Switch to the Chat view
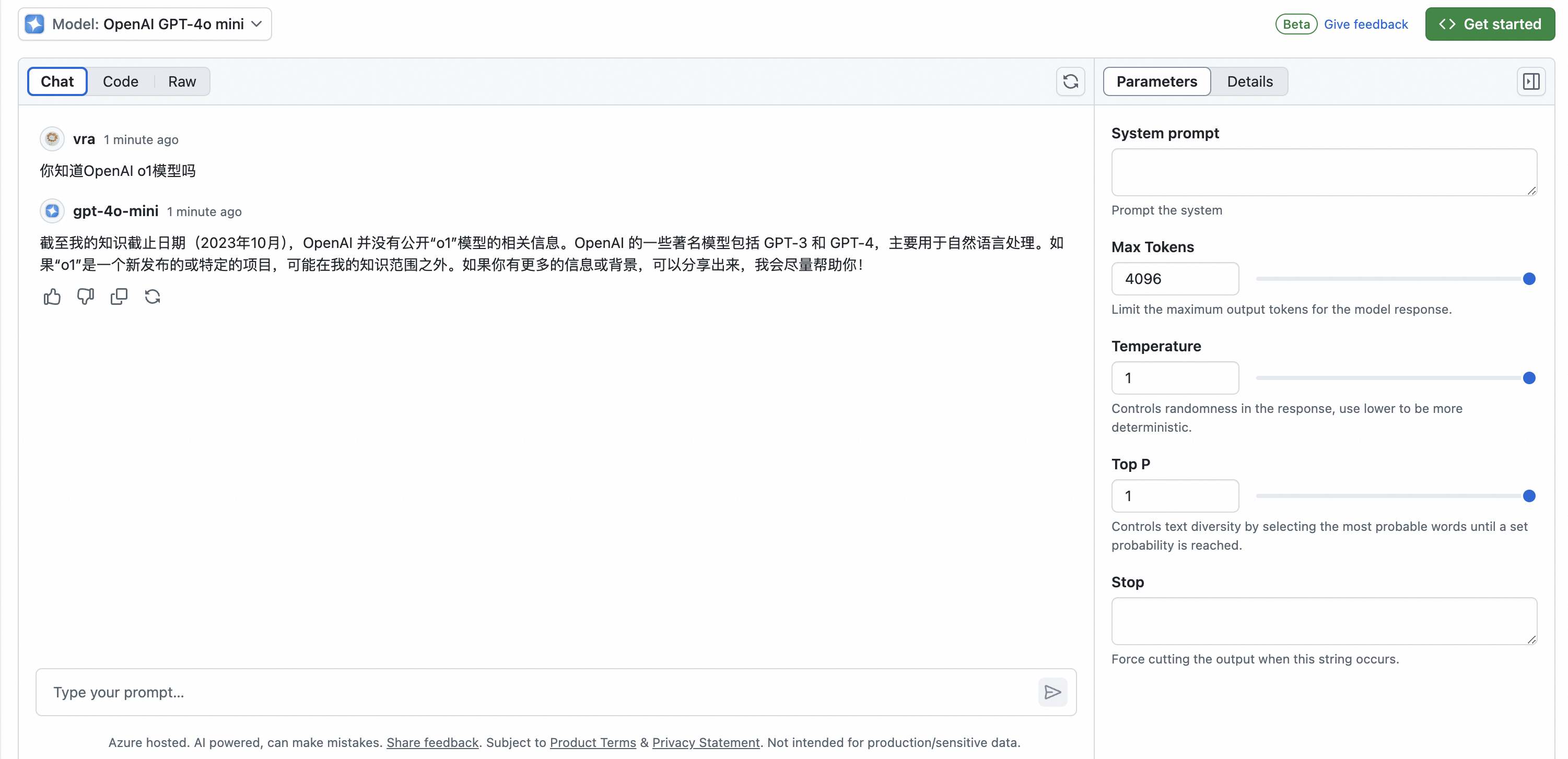The image size is (1568, 759). (x=56, y=81)
